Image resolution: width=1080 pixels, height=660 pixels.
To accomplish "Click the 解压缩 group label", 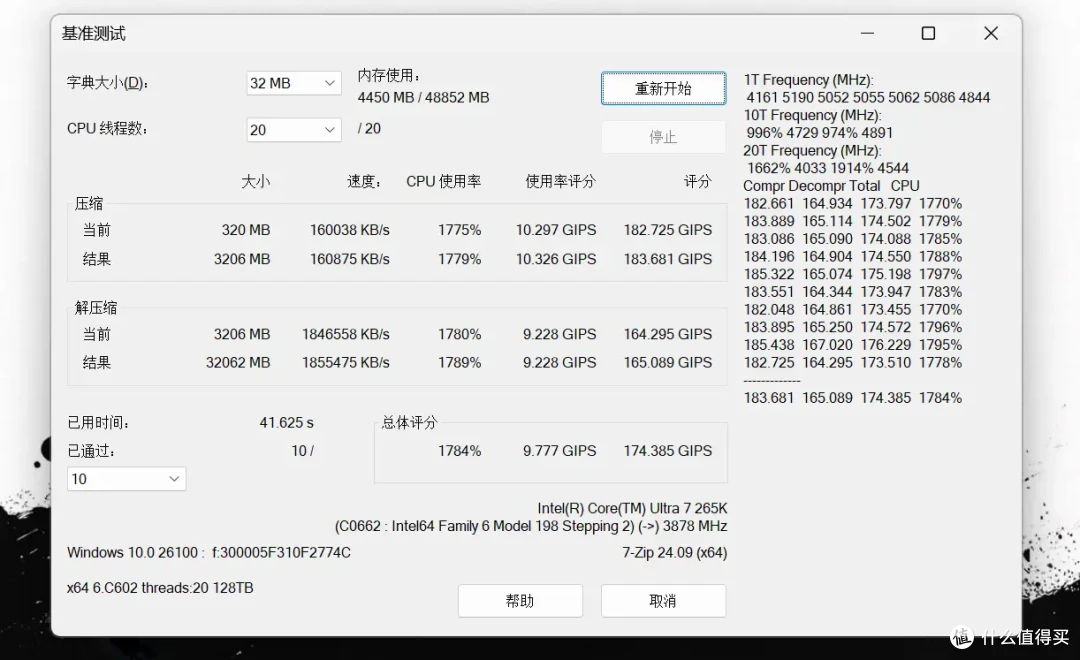I will (96, 307).
